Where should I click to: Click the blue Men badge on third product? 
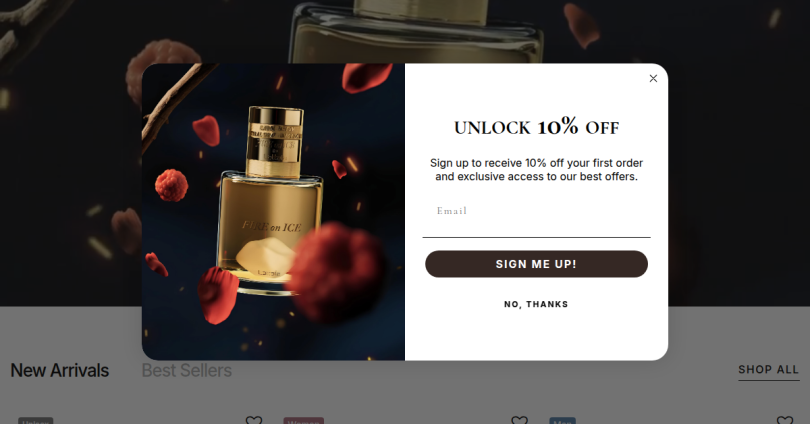563,421
